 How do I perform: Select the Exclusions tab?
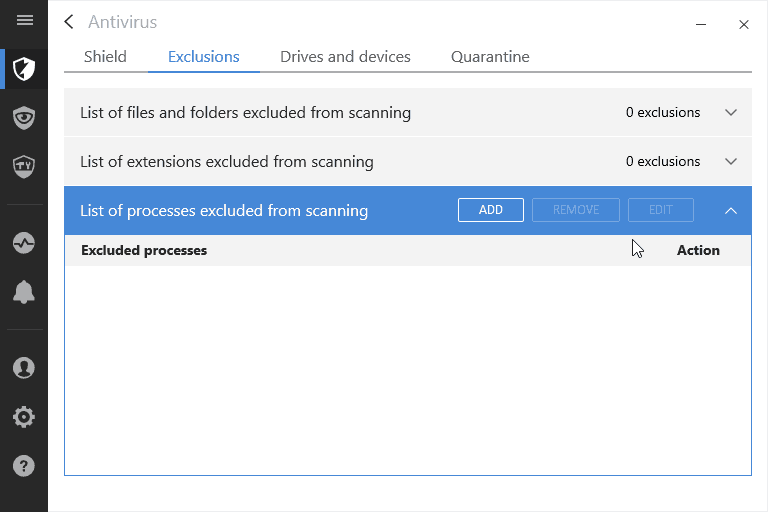click(204, 57)
